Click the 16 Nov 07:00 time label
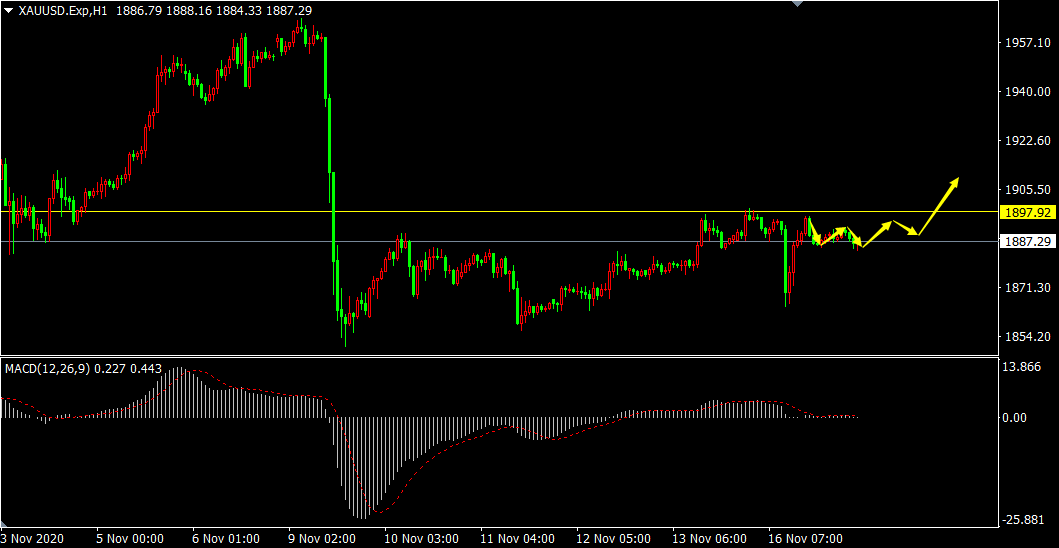 (806, 539)
